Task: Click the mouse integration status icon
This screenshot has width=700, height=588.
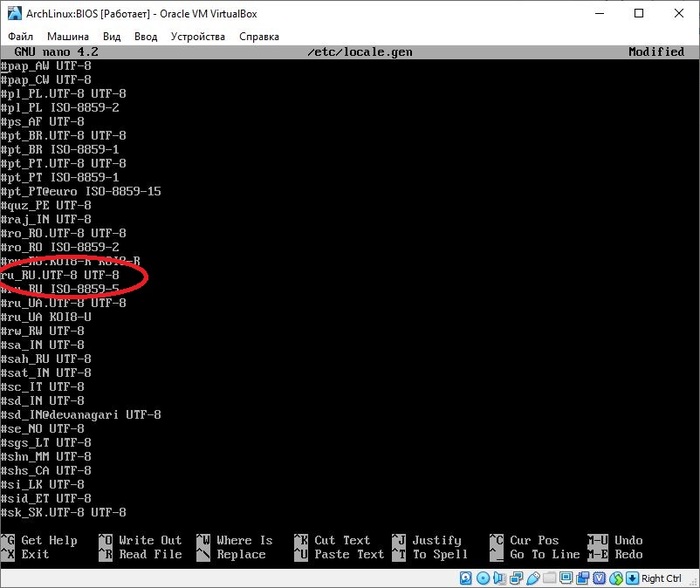Action: pyautogui.click(x=616, y=578)
